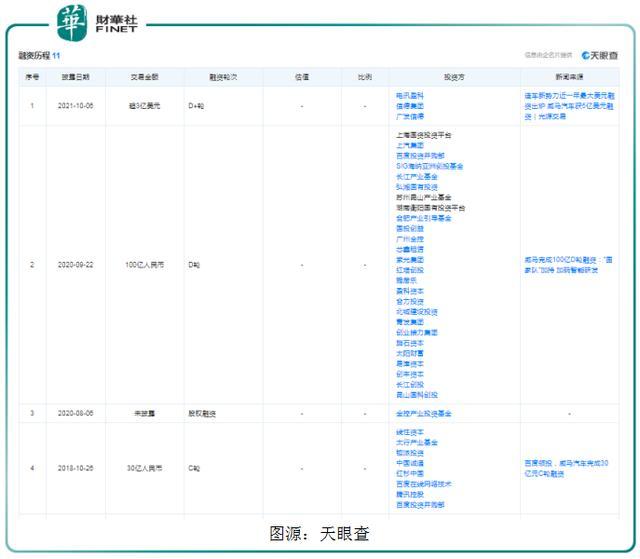Open the 威马完成100亿D轮融资 news link

coord(568,265)
